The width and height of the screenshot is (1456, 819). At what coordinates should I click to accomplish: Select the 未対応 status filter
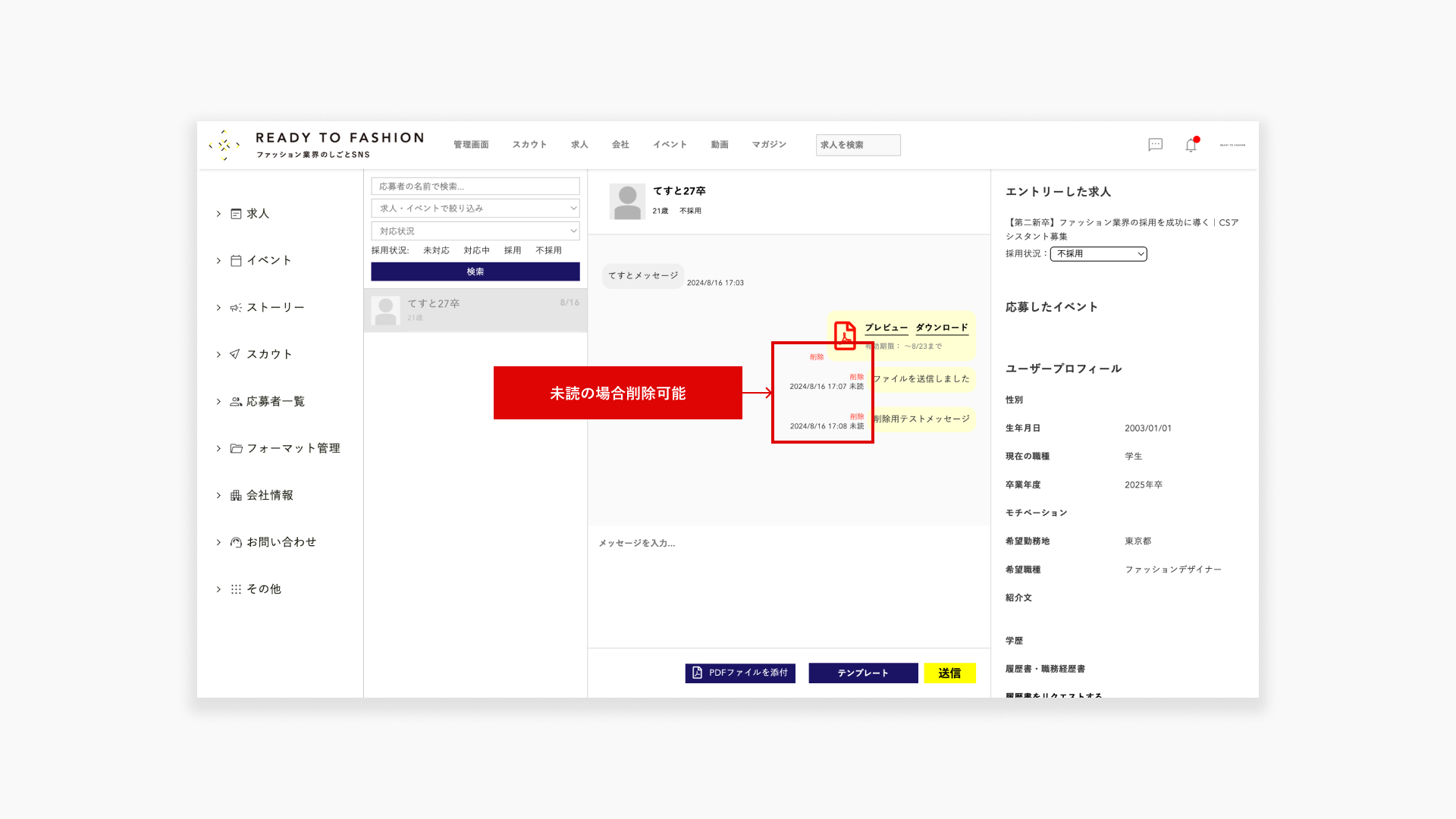tap(436, 250)
